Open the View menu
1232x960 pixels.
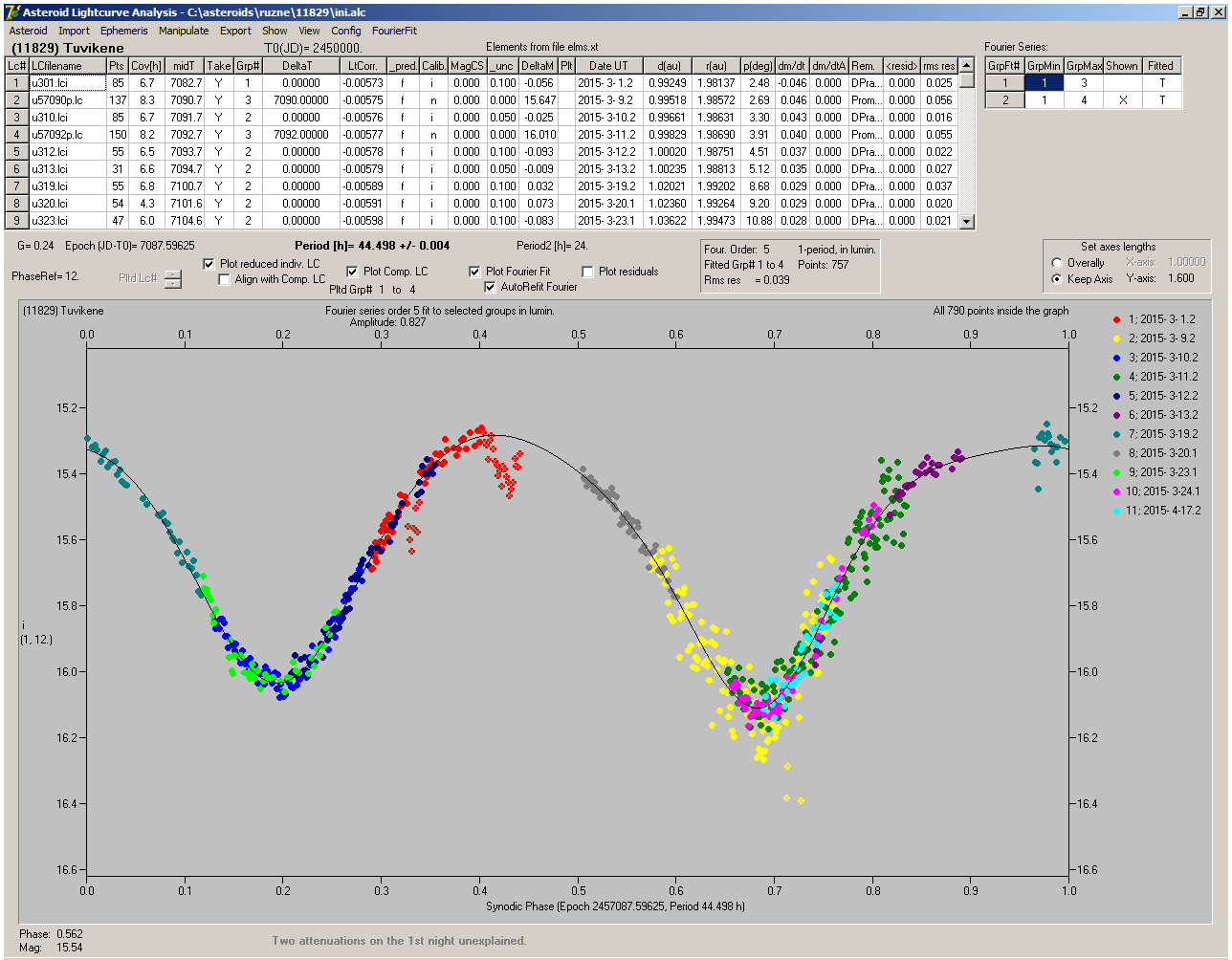[309, 31]
